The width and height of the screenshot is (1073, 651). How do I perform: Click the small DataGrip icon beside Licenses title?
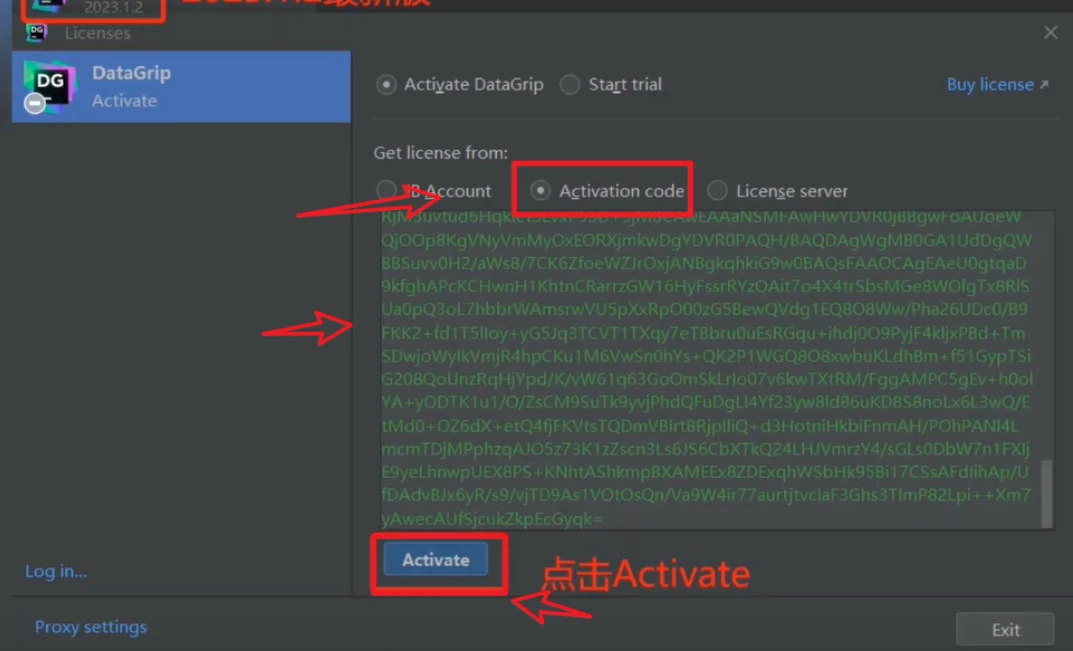click(x=36, y=32)
